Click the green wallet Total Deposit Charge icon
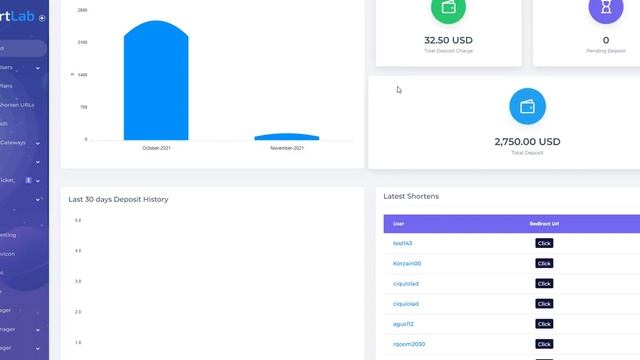The width and height of the screenshot is (640, 360). (x=448, y=7)
